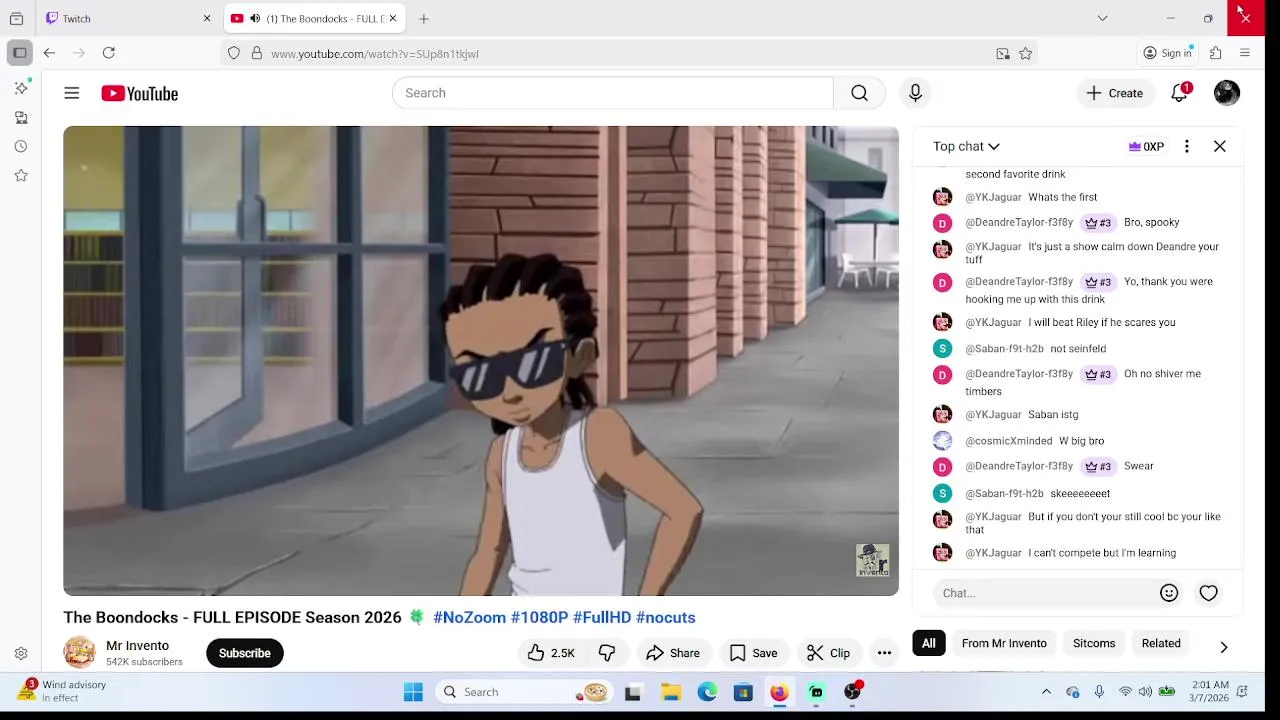Click the #nocuts hashtag link
1280x720 pixels.
coord(665,617)
